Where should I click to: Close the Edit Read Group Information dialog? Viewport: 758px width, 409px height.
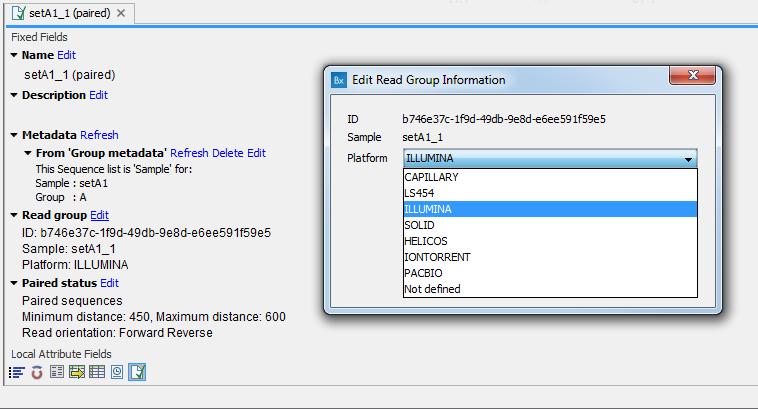point(693,75)
